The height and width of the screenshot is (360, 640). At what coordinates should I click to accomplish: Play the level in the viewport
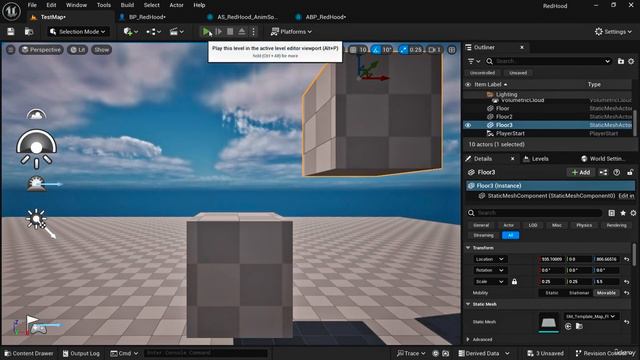click(x=207, y=31)
